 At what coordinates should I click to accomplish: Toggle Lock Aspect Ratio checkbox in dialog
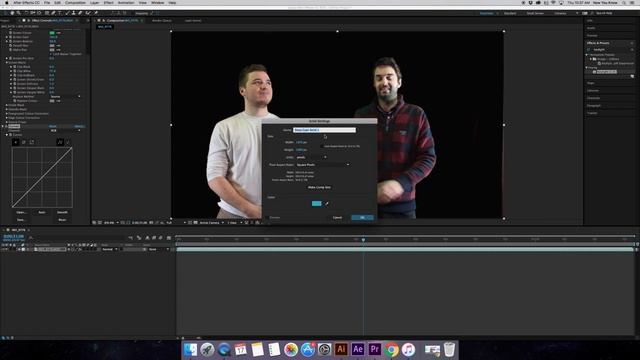[x=322, y=146]
